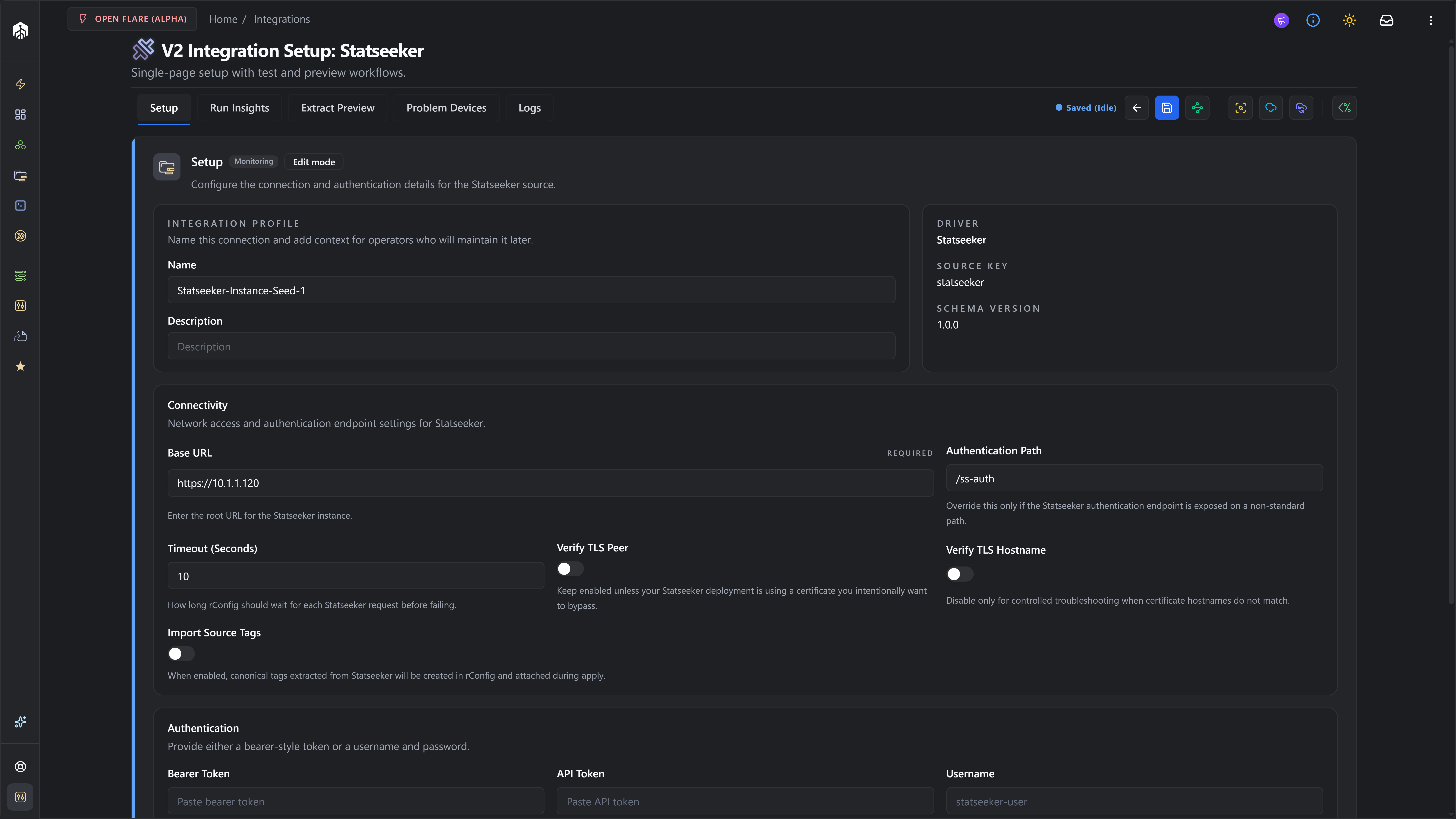Open the help life-ring icon near sidebar bottom
Viewport: 1456px width, 819px height.
coord(20,766)
